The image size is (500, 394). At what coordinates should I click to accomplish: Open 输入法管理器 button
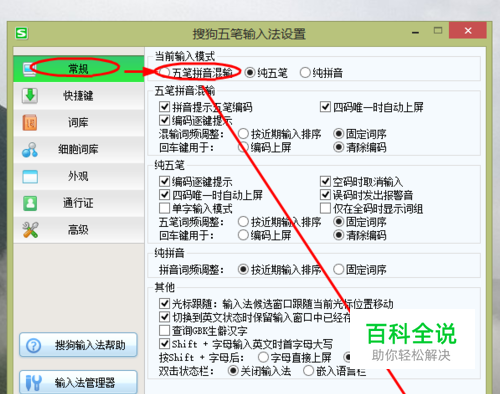coord(78,382)
